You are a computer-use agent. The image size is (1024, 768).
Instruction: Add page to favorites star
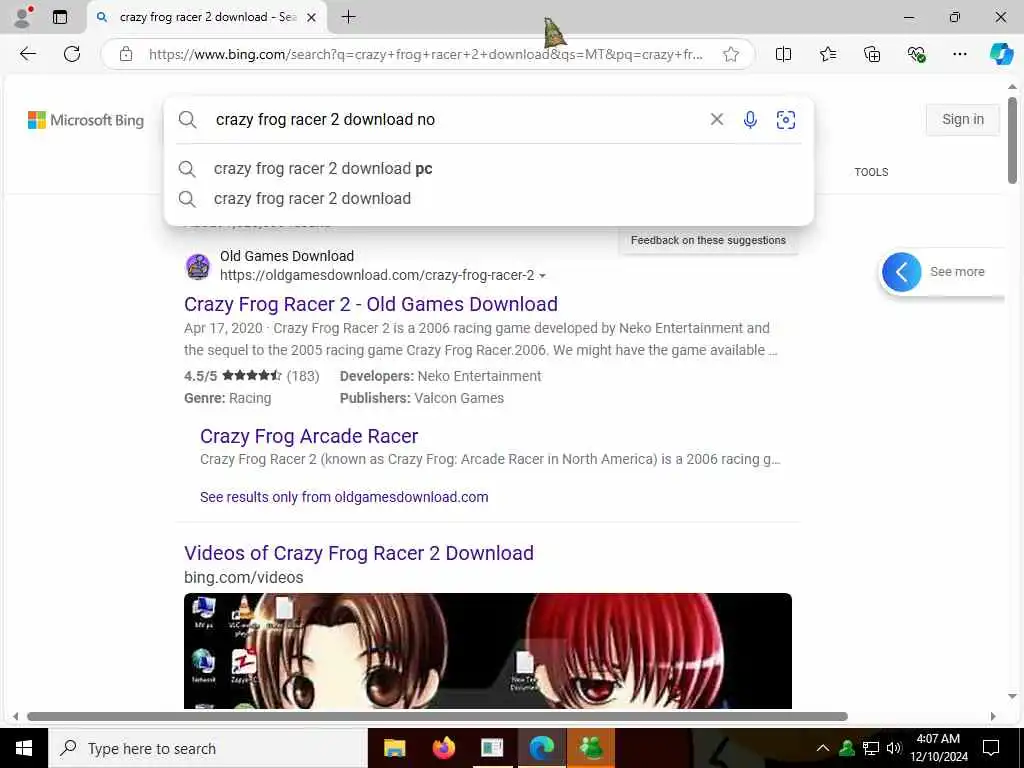pyautogui.click(x=731, y=54)
